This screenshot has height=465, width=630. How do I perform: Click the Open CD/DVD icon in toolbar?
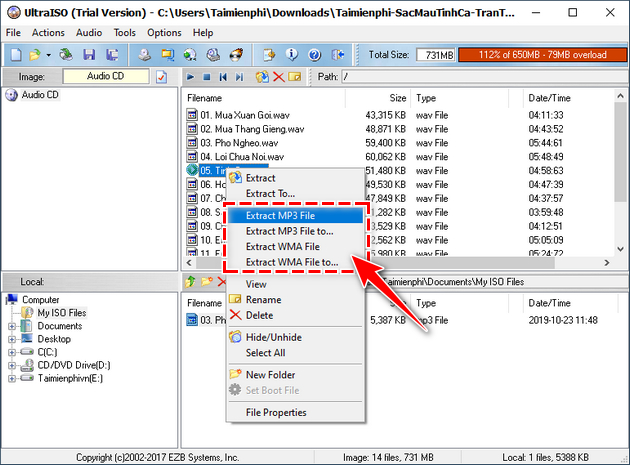(x=66, y=55)
